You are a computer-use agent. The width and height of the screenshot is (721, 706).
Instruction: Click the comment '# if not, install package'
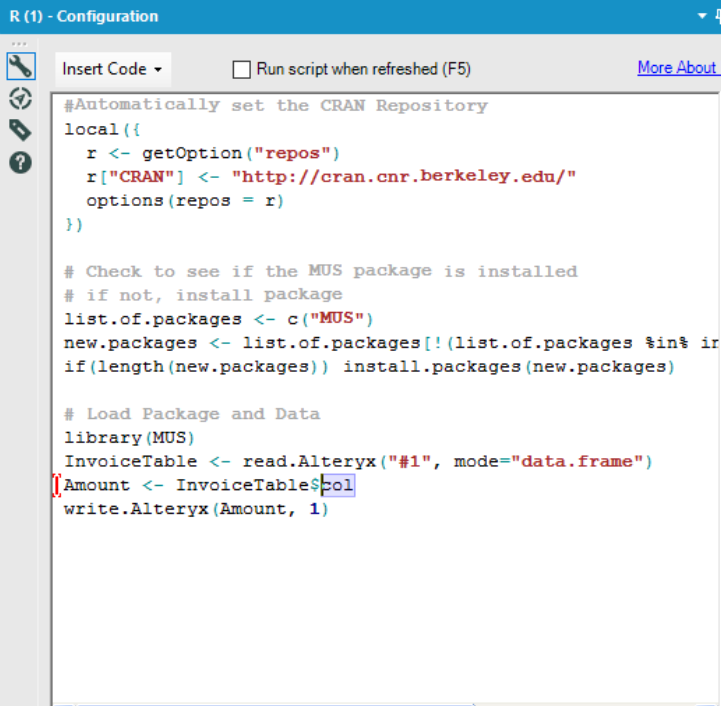pos(203,295)
